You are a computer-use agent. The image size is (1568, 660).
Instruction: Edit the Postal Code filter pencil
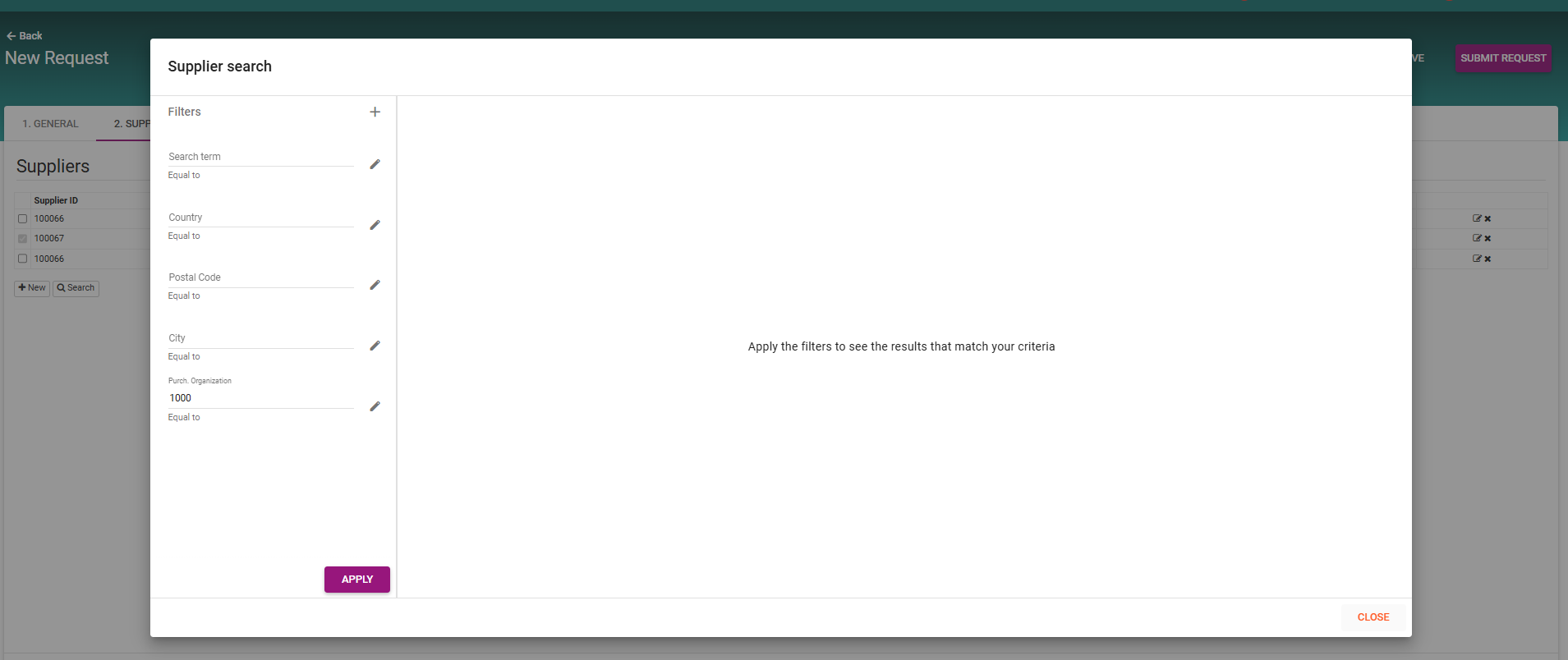[x=375, y=285]
